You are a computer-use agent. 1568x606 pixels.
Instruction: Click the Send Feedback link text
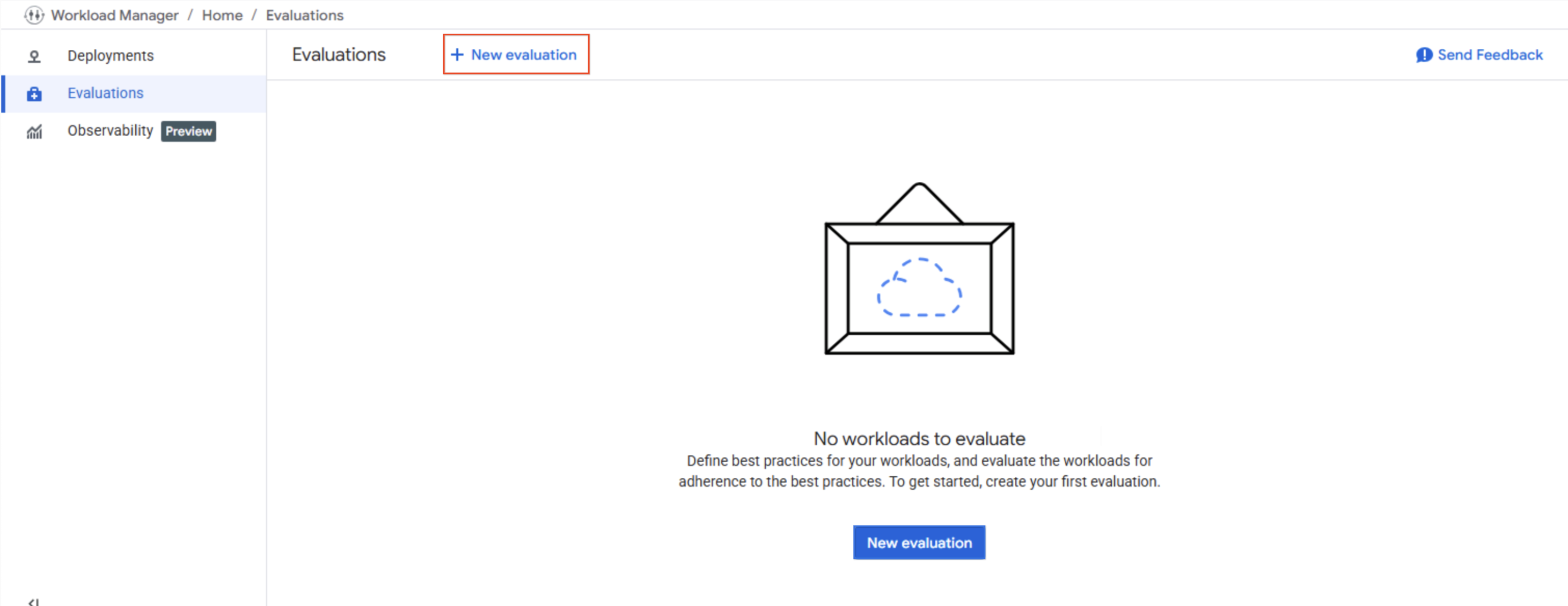(x=1490, y=55)
